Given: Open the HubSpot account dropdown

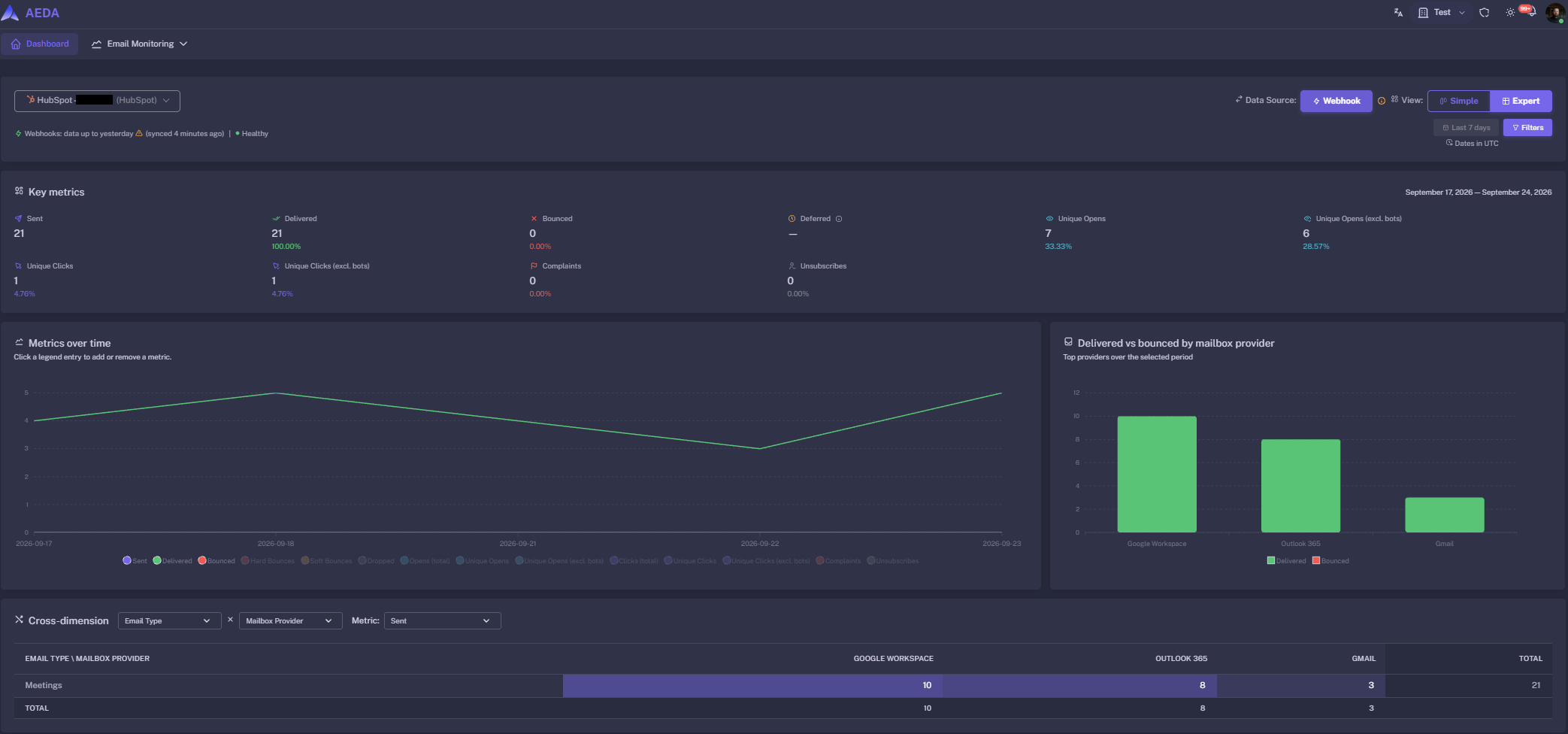Looking at the screenshot, I should pyautogui.click(x=97, y=101).
